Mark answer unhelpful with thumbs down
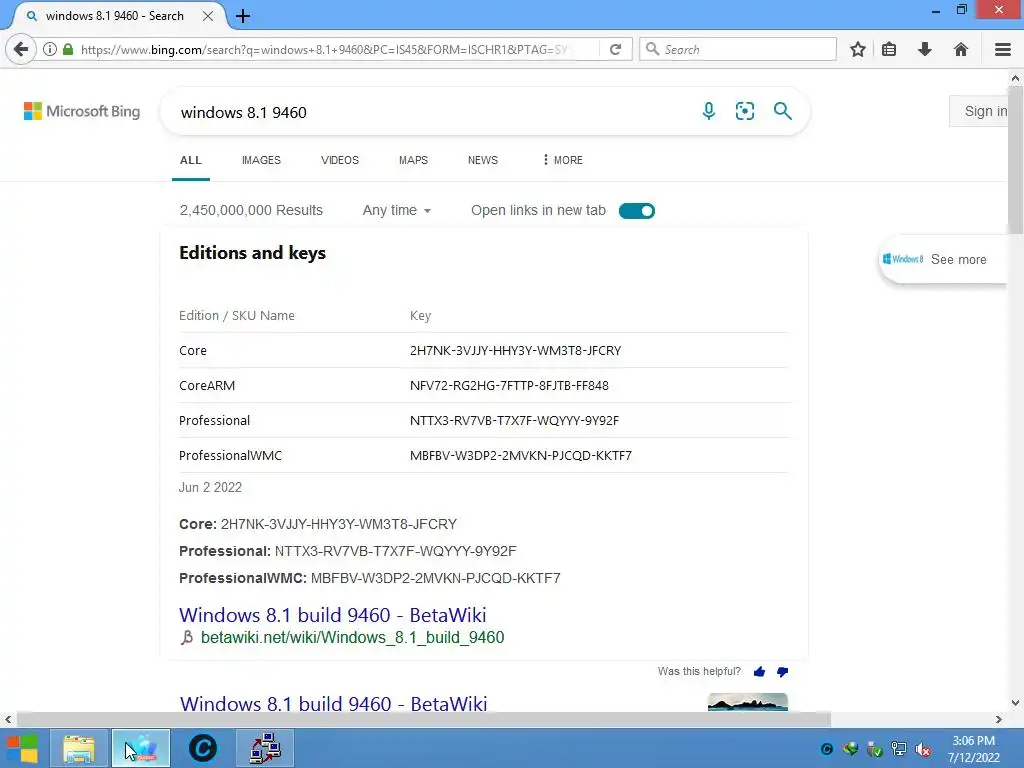Image resolution: width=1024 pixels, height=768 pixels. click(x=782, y=672)
